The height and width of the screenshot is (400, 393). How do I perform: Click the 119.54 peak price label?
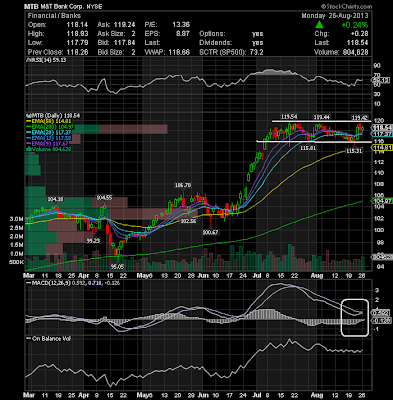point(289,117)
